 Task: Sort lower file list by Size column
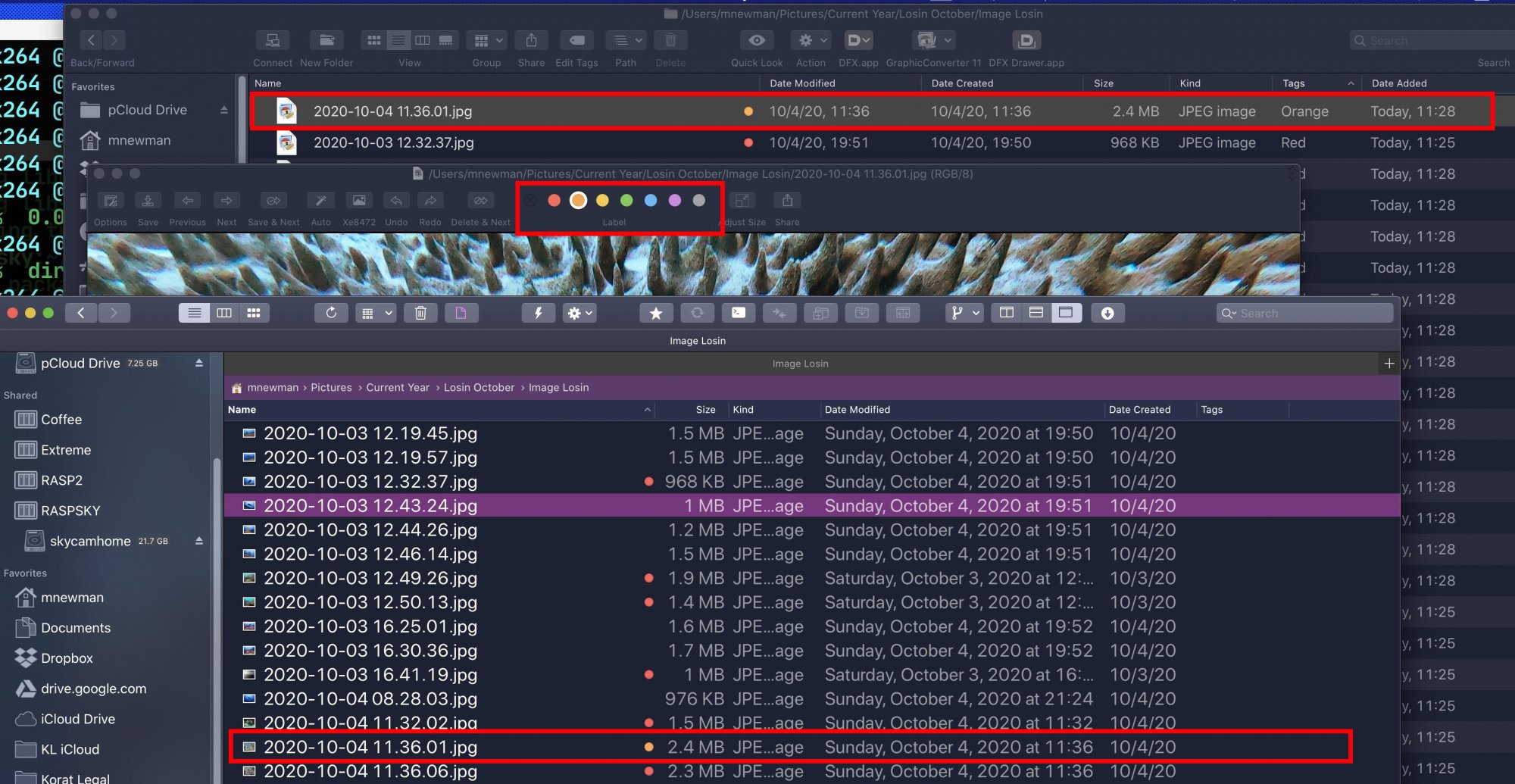point(705,410)
